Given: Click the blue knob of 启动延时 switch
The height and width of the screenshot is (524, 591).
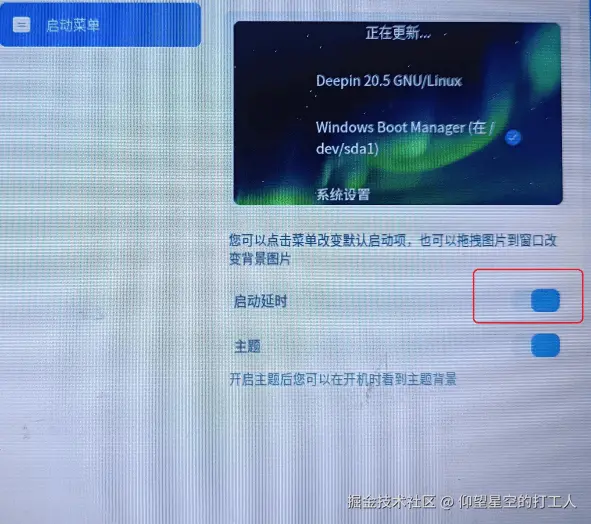Looking at the screenshot, I should [x=545, y=300].
